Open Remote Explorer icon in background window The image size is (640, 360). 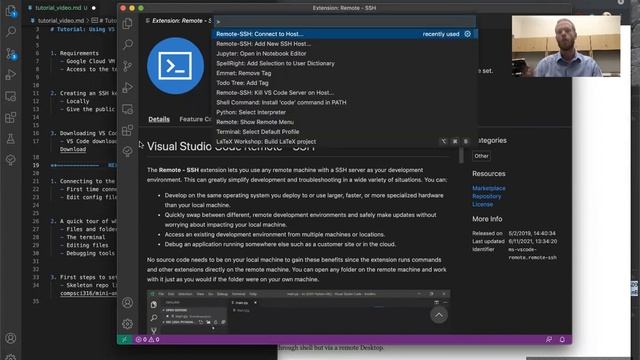pos(11,96)
